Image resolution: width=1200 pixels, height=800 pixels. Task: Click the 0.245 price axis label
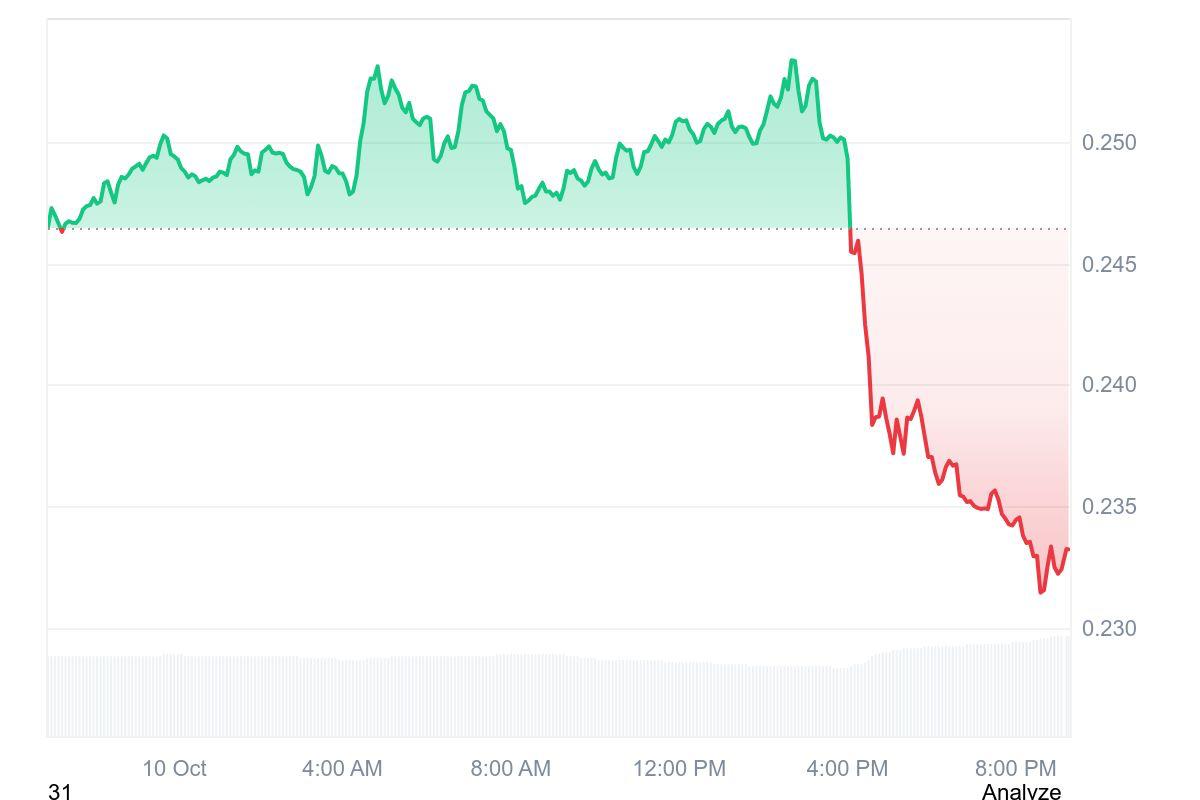click(1109, 265)
